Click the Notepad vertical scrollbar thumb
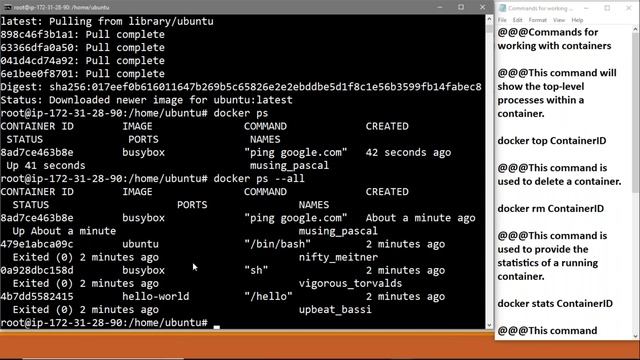Screen dimensions: 640x360 tap(636, 112)
